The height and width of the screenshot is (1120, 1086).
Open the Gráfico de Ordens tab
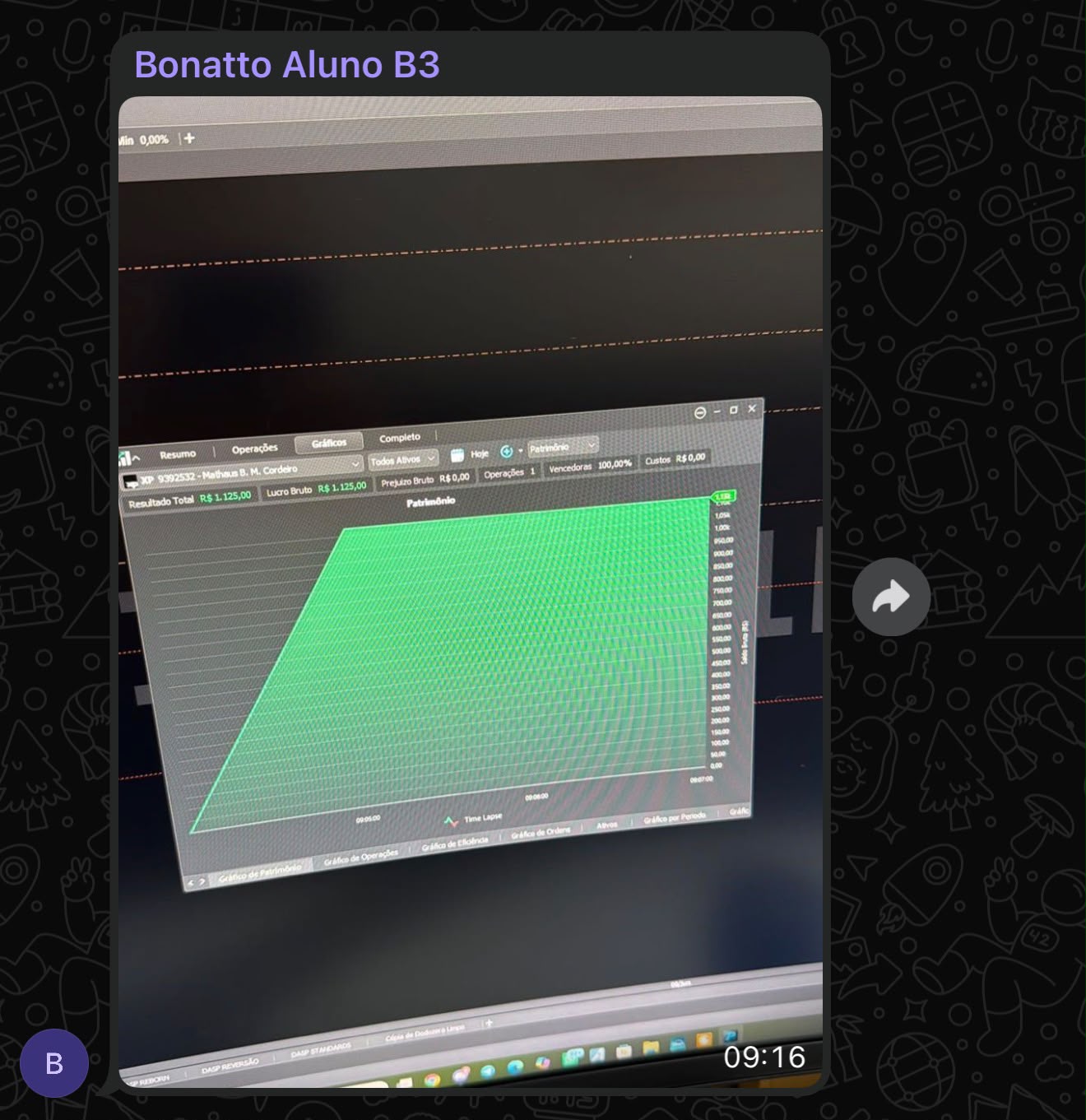540,833
